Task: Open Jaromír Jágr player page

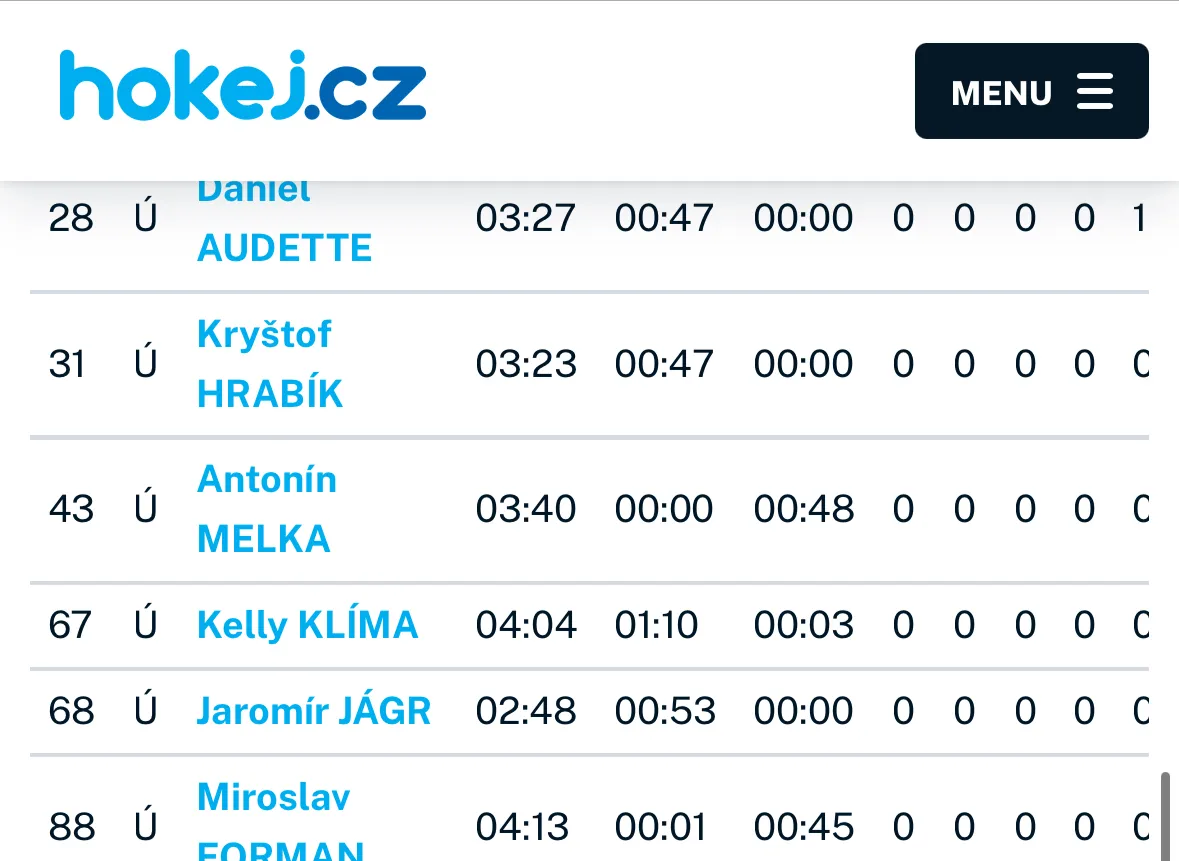Action: 313,711
